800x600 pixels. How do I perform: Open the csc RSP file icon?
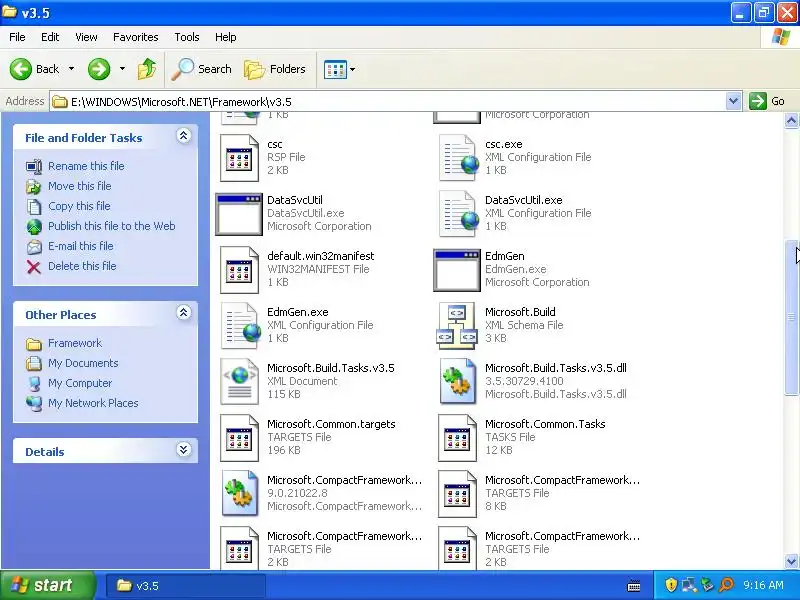click(x=239, y=158)
